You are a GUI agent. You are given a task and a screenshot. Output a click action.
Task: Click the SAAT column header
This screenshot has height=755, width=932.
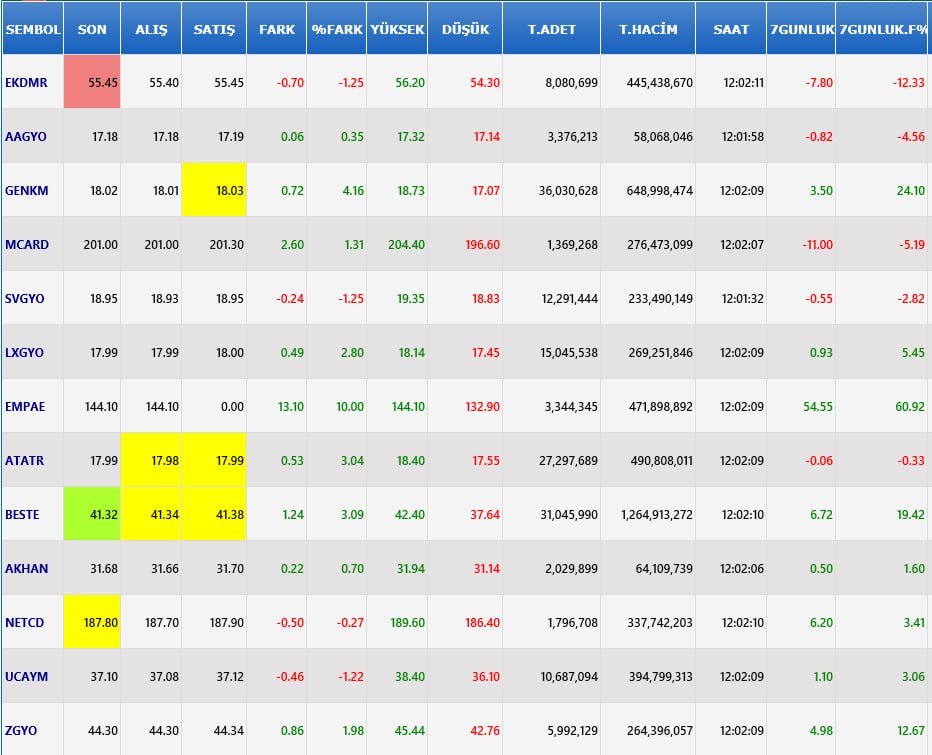coord(731,29)
